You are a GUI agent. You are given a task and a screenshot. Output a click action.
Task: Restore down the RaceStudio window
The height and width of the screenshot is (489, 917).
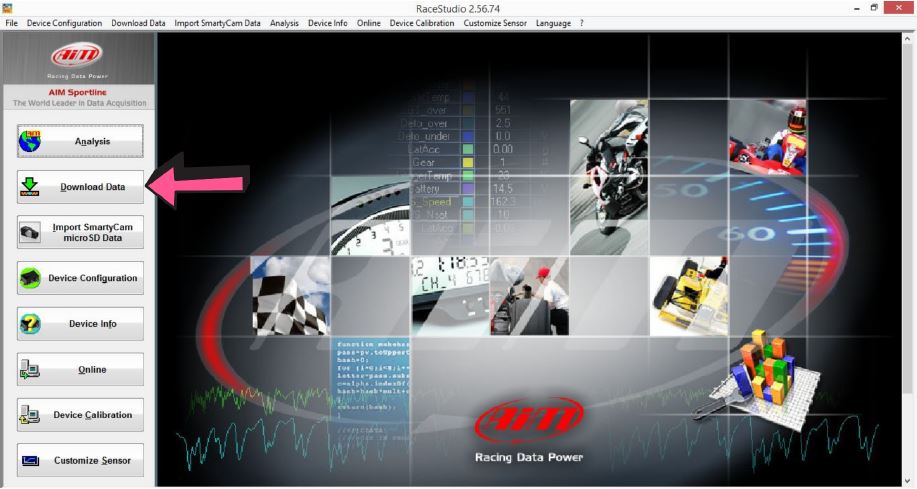874,8
